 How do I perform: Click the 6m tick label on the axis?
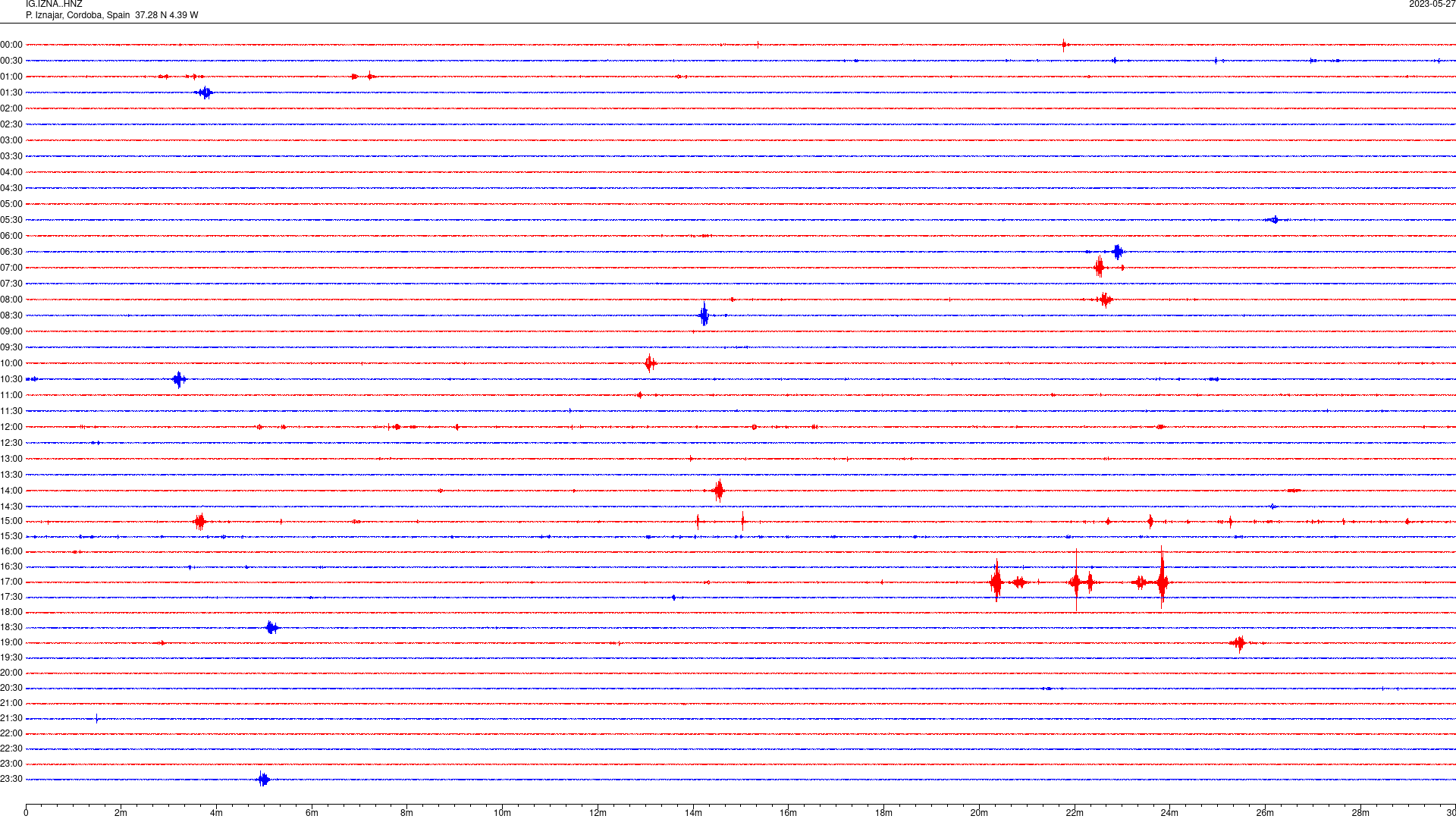[x=312, y=813]
